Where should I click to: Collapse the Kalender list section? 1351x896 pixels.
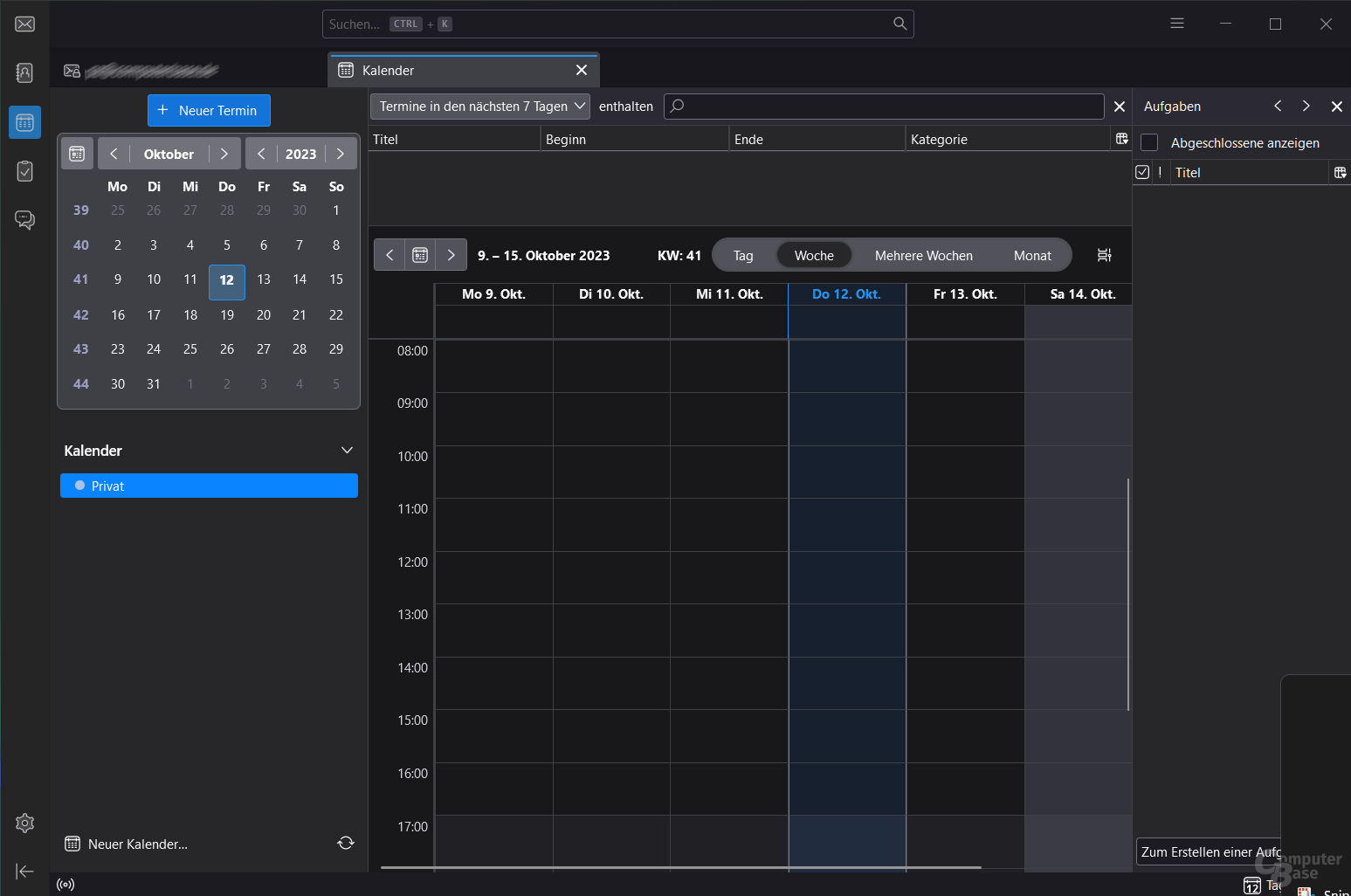coord(347,451)
